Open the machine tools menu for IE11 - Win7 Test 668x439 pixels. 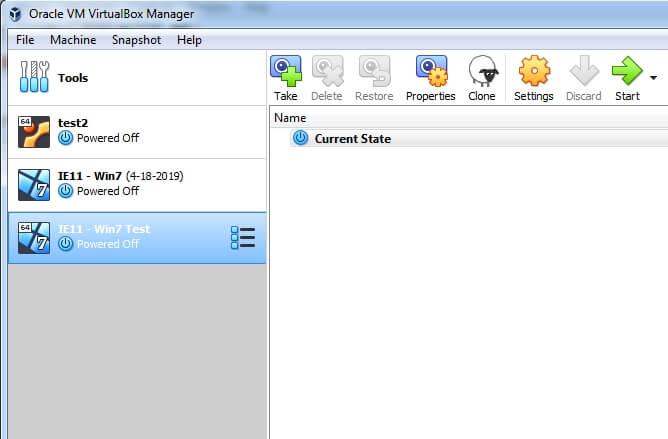(x=243, y=237)
